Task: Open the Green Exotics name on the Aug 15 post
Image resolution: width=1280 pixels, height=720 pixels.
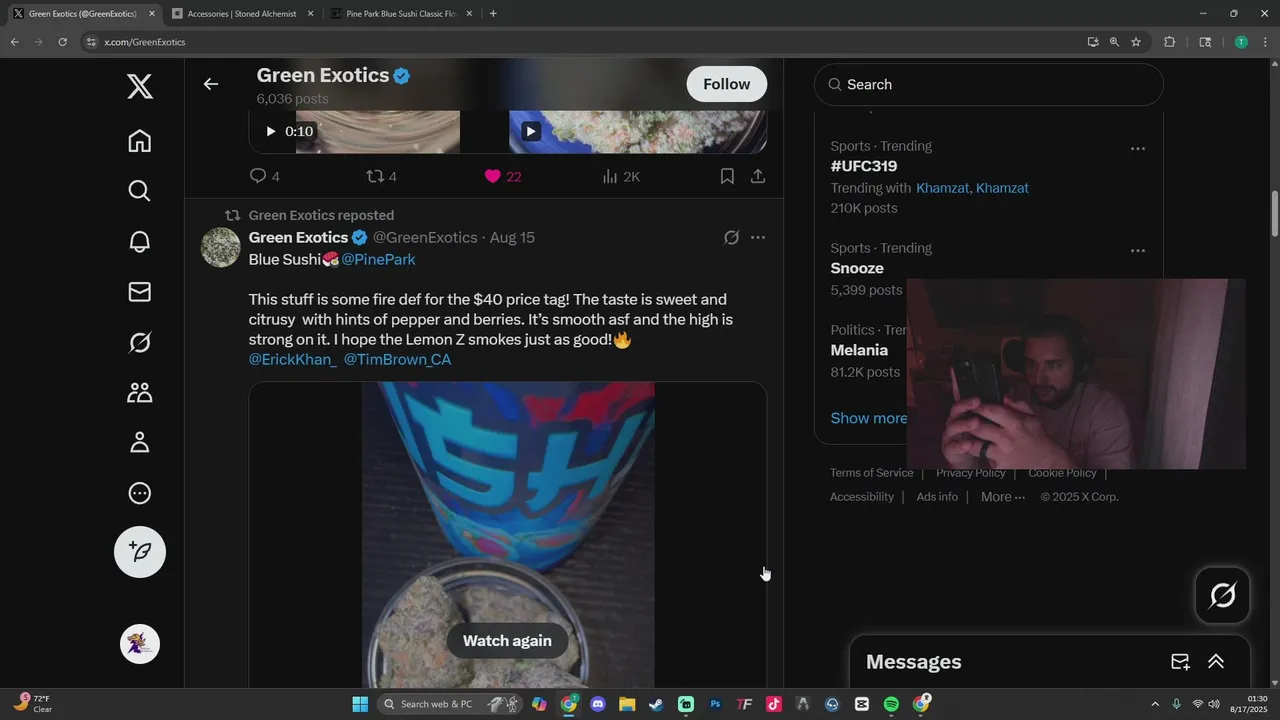Action: tap(298, 237)
